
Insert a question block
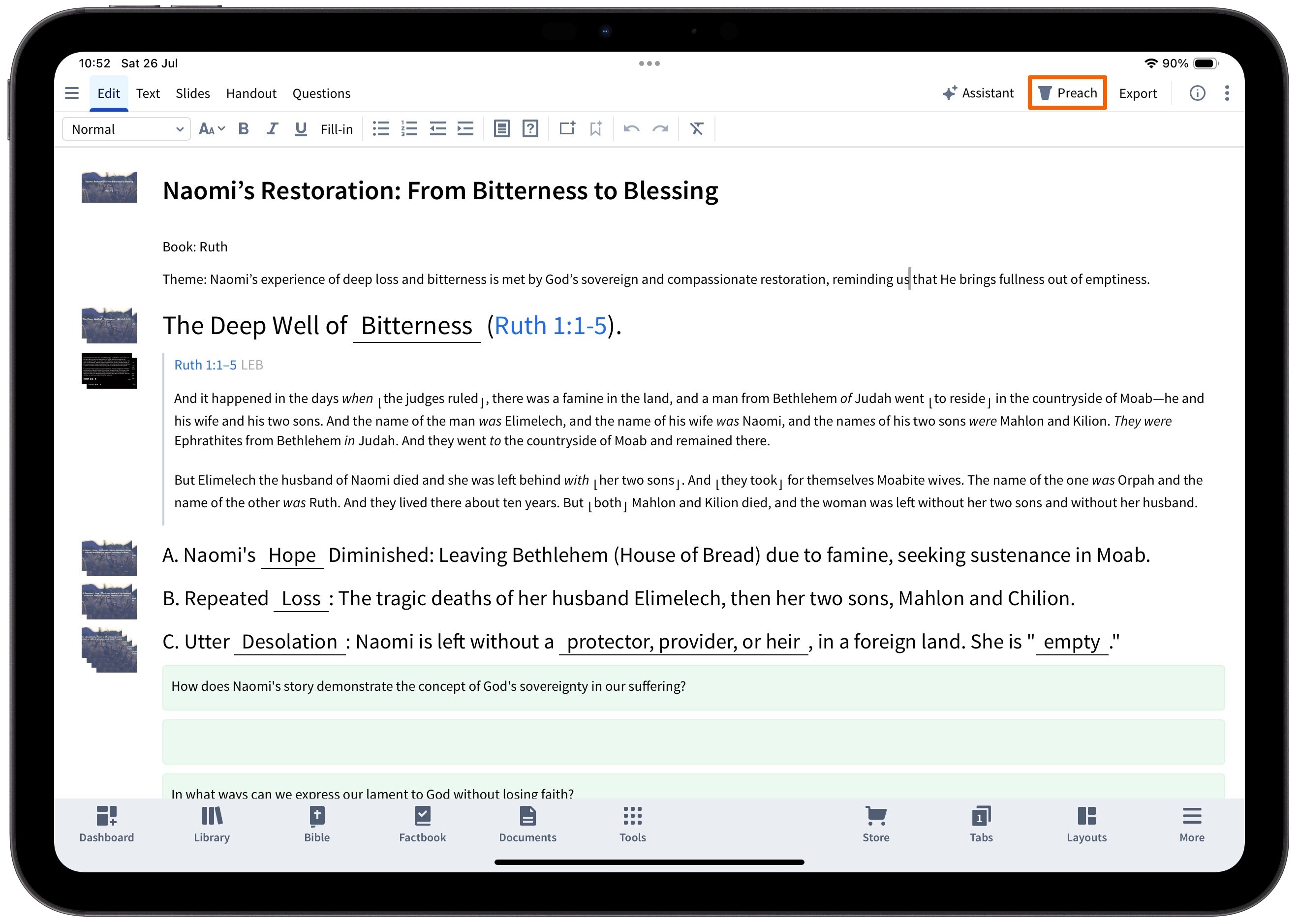[530, 128]
